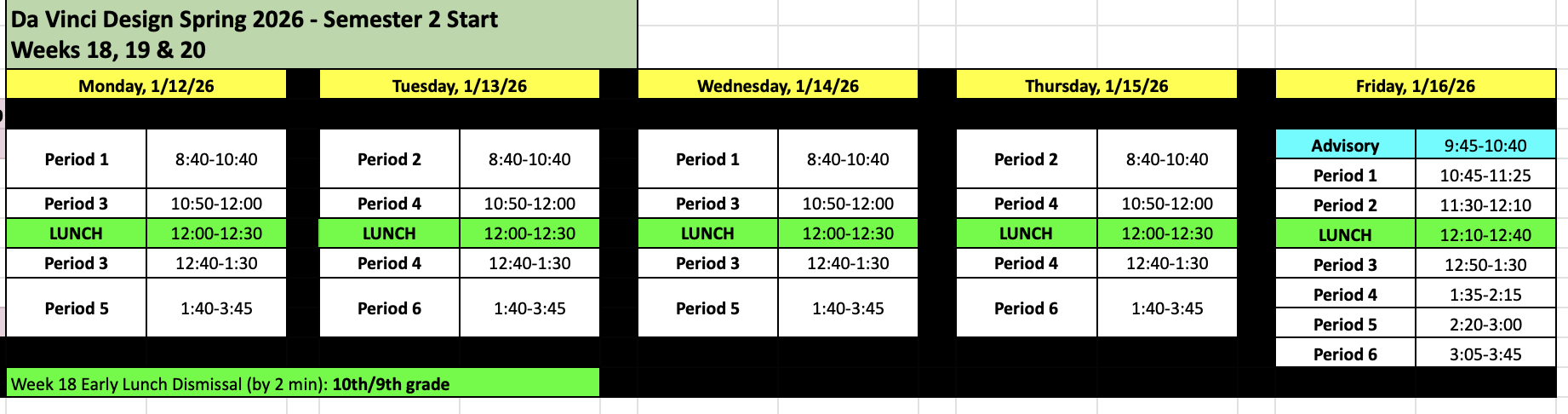This screenshot has height=414, width=1568.
Task: Select the cyan Advisory cell
Action: click(x=1345, y=145)
